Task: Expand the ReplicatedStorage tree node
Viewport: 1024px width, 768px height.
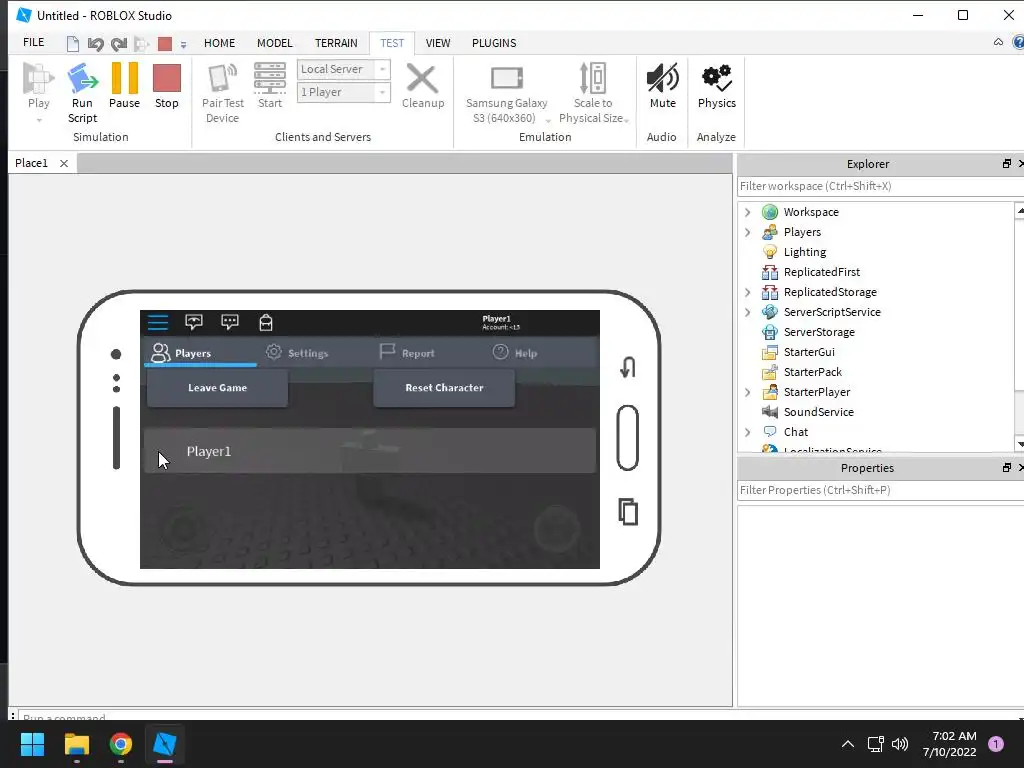Action: tap(748, 293)
